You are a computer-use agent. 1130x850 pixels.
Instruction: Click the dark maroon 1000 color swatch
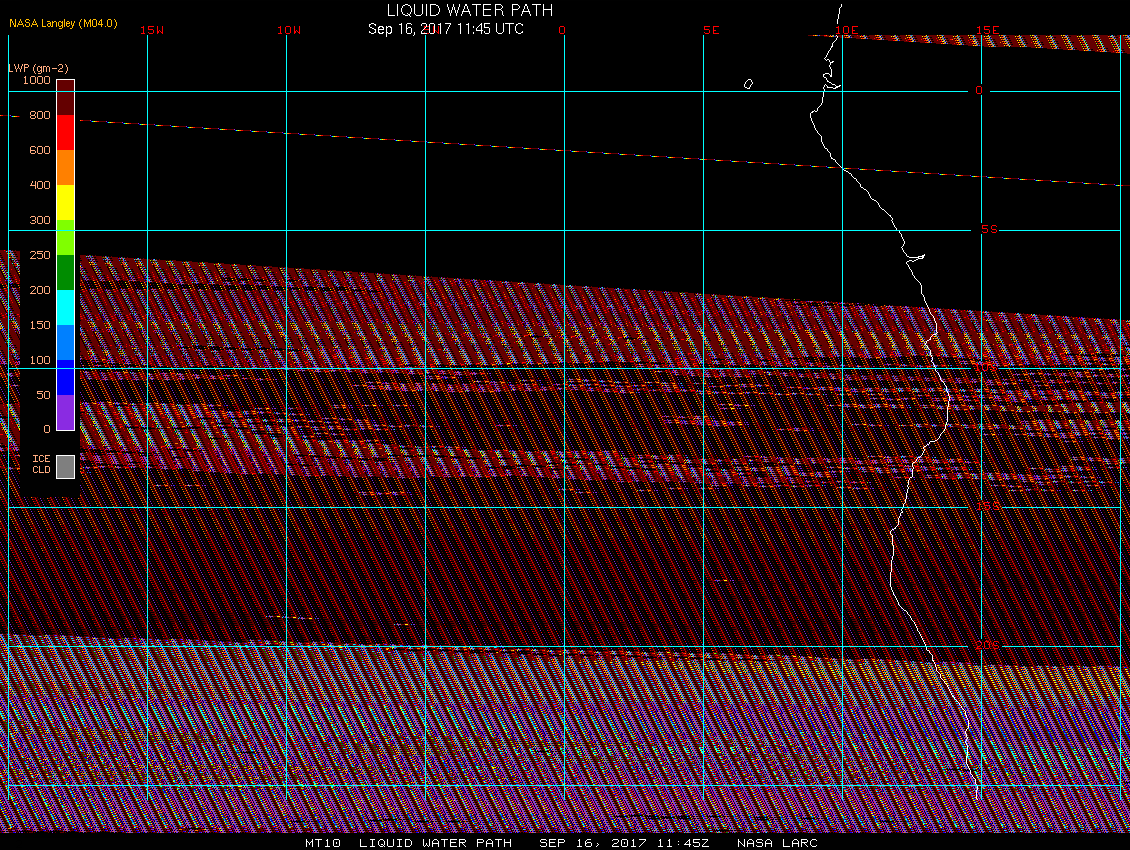tap(66, 97)
